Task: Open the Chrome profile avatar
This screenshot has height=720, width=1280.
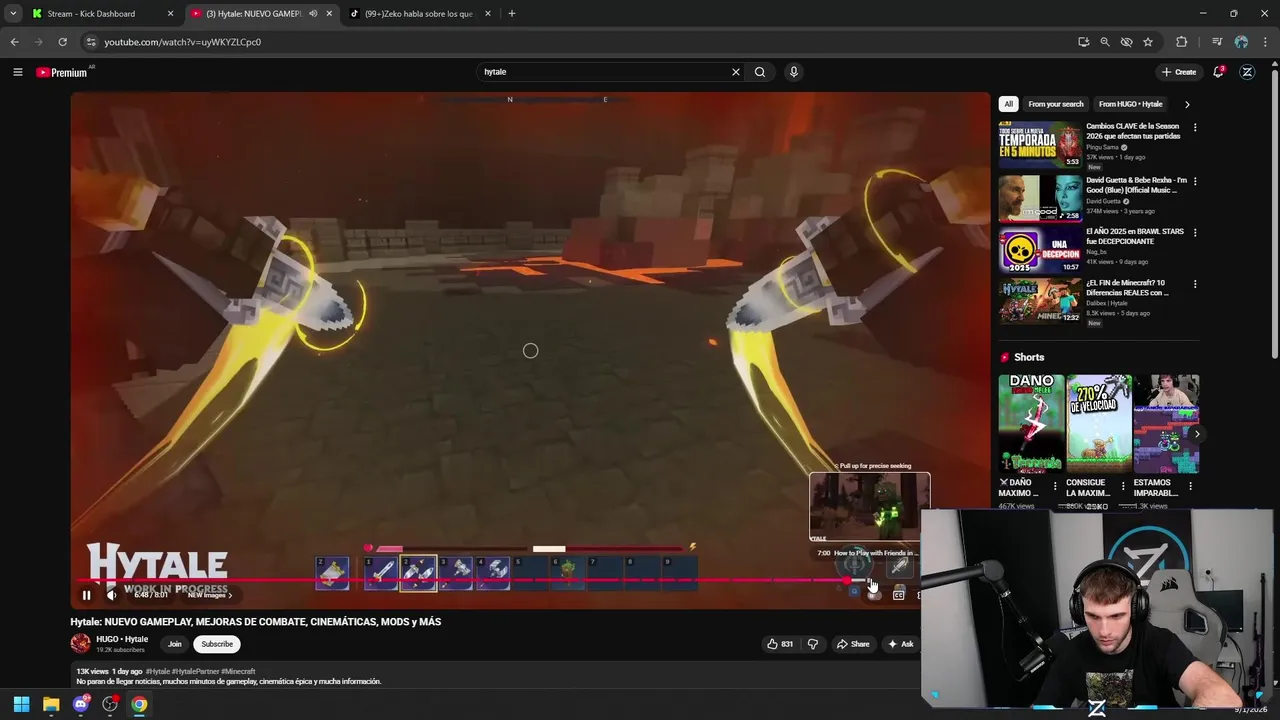Action: tap(1241, 42)
